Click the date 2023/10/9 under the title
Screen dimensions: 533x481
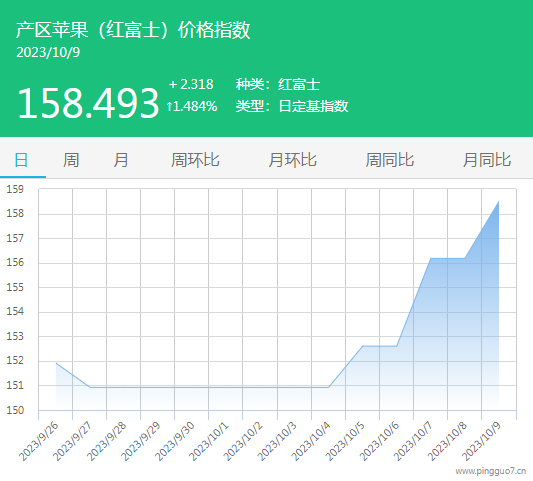[x=48, y=52]
